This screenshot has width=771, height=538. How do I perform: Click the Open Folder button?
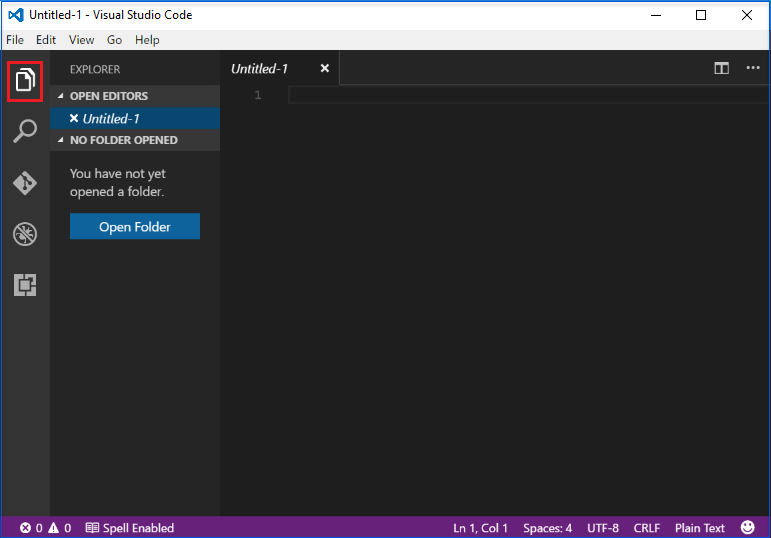[x=135, y=226]
